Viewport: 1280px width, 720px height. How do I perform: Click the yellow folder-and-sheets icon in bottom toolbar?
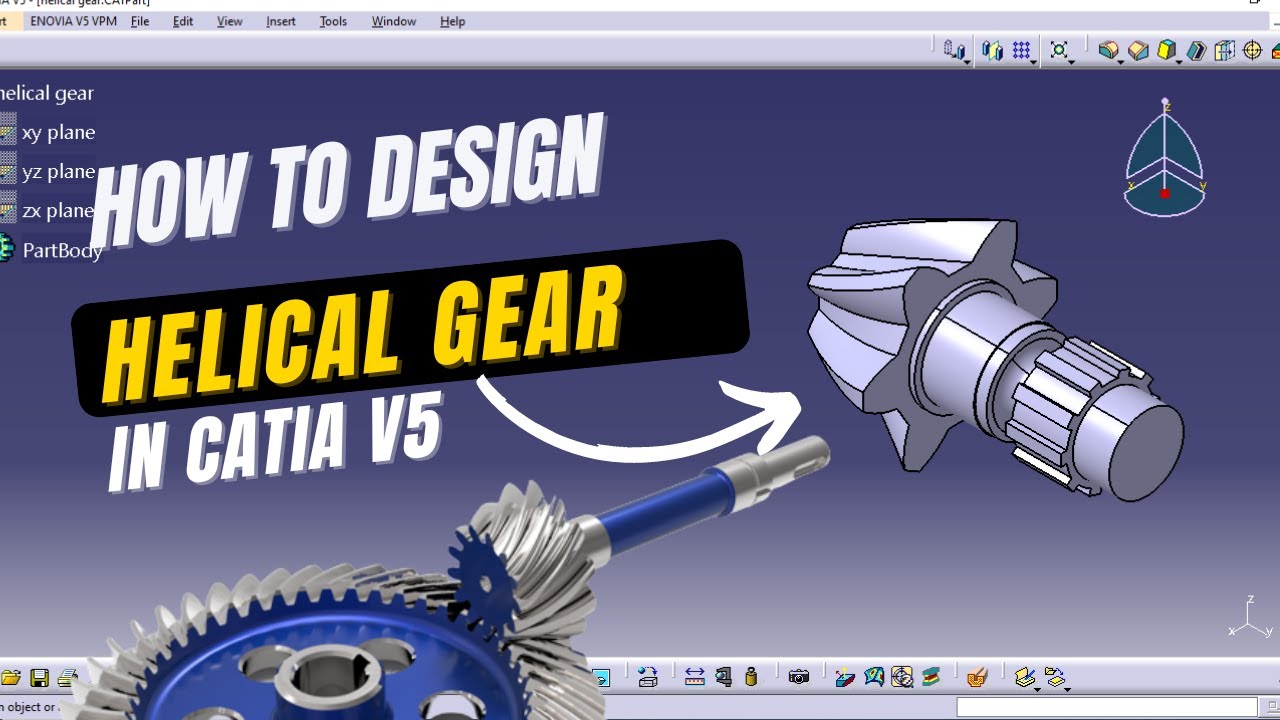1054,677
